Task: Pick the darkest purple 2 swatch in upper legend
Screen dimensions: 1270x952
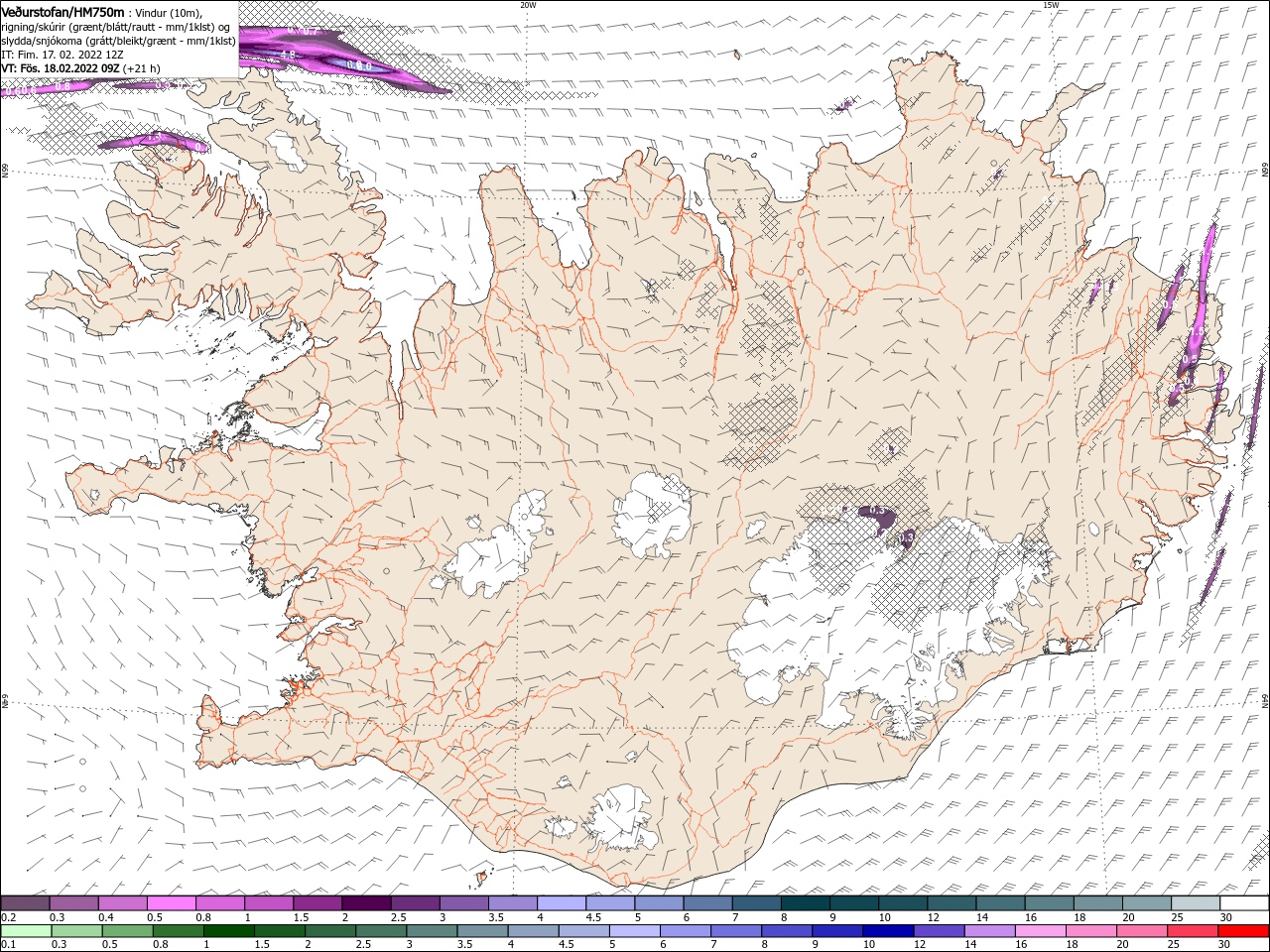Action: pos(365,903)
